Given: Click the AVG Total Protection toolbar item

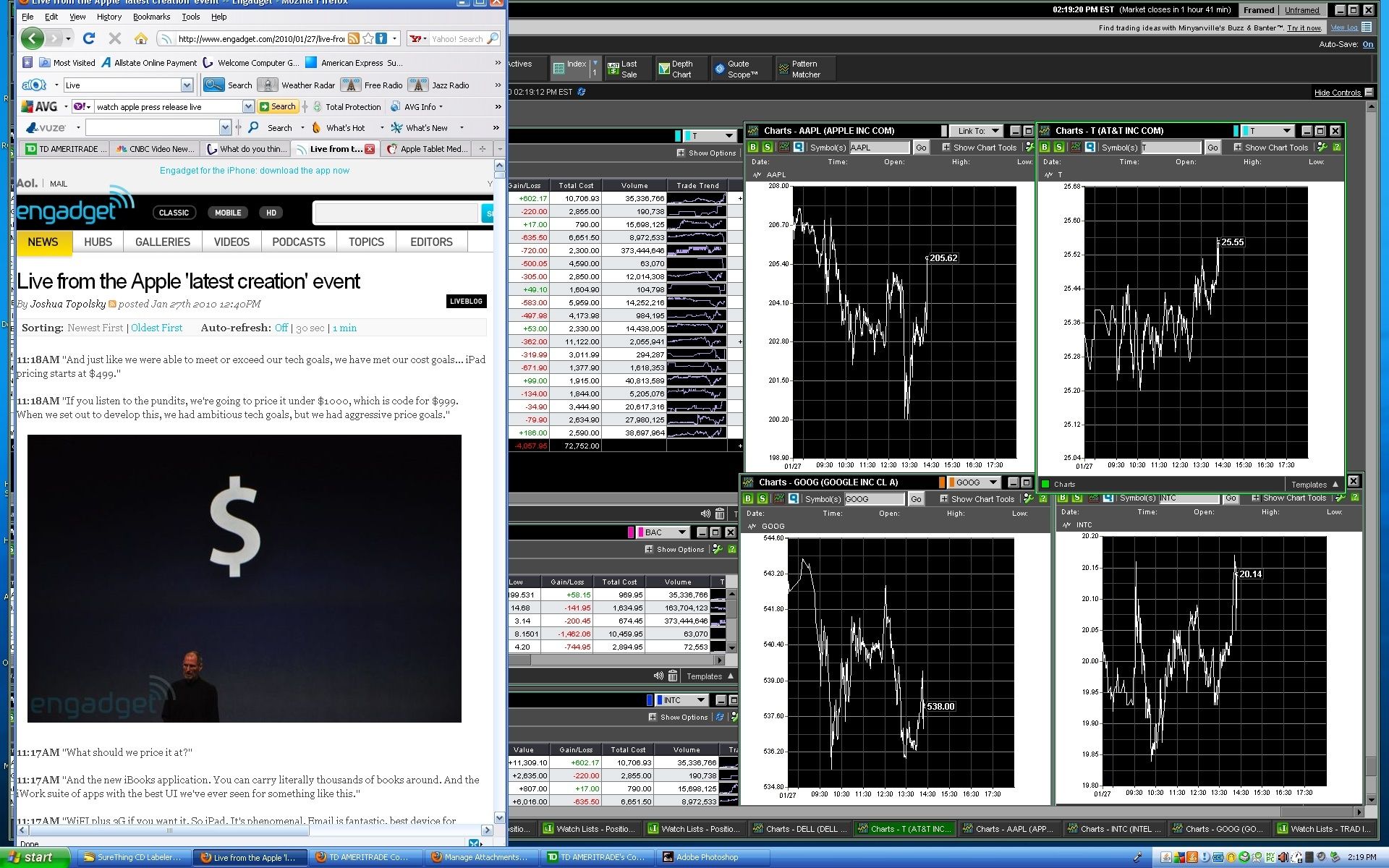Looking at the screenshot, I should (347, 107).
